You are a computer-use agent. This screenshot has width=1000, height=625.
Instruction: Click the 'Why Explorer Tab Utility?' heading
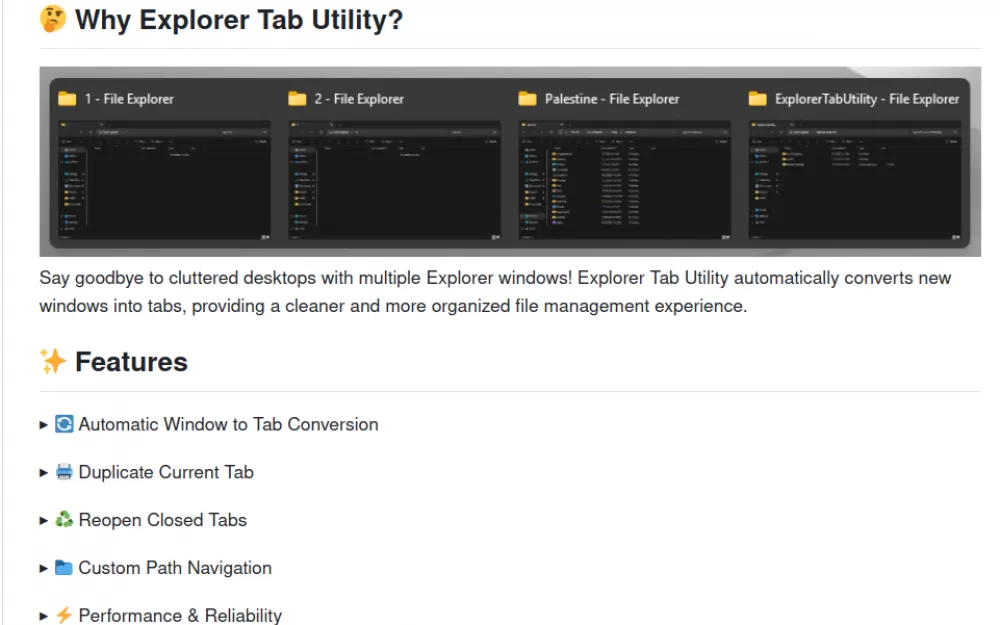pos(238,20)
